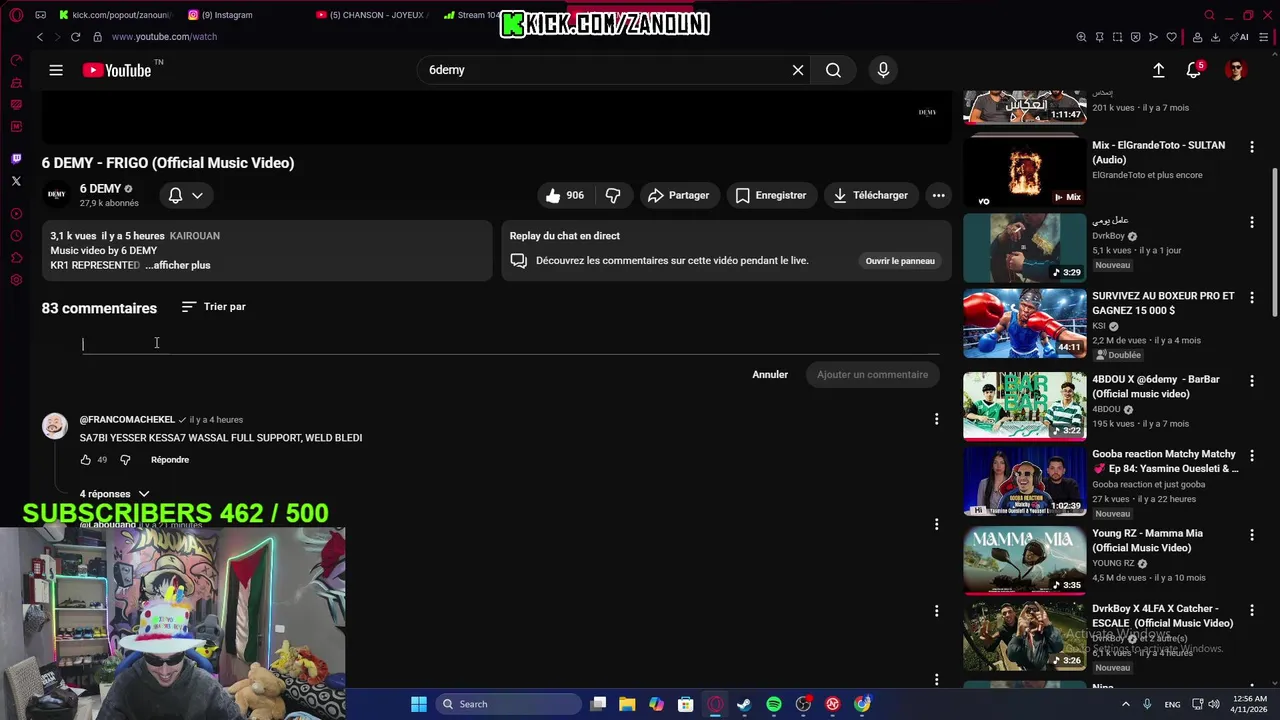Expand description with ...afficher plus
Image resolution: width=1280 pixels, height=720 pixels.
pyautogui.click(x=178, y=265)
